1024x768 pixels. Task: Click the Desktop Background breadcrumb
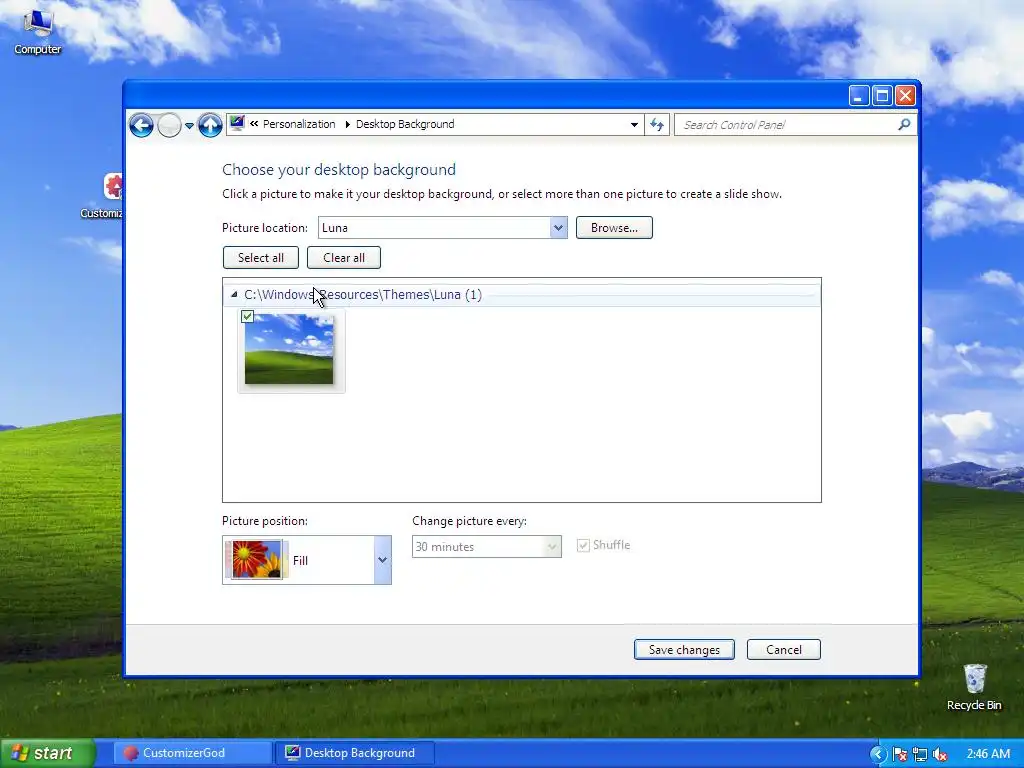pyautogui.click(x=405, y=124)
